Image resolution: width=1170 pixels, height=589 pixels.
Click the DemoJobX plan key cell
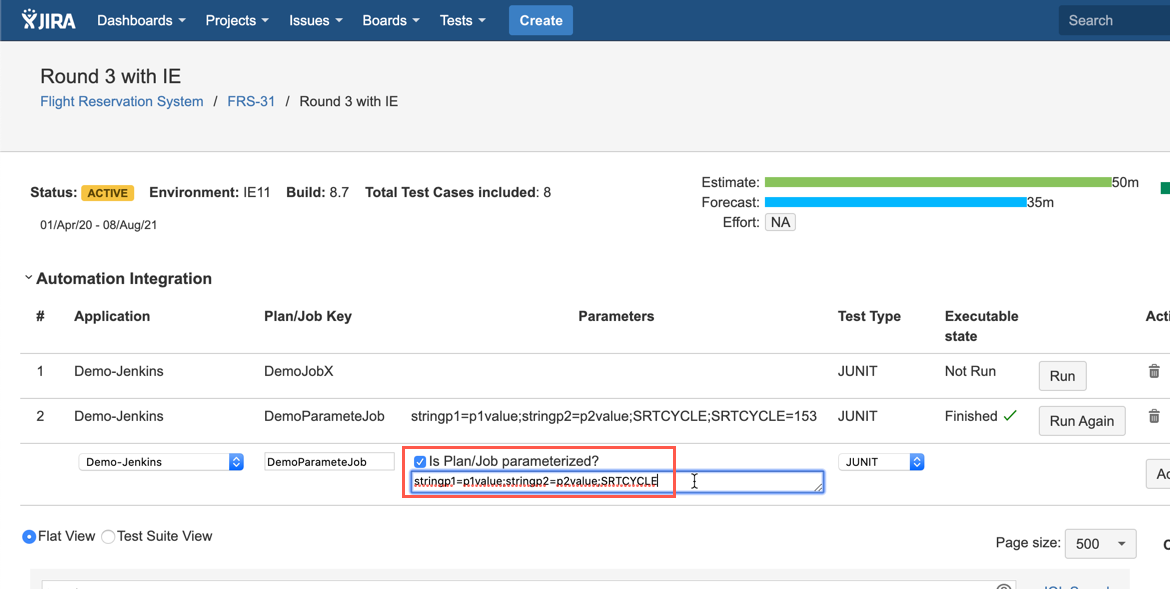click(x=298, y=371)
